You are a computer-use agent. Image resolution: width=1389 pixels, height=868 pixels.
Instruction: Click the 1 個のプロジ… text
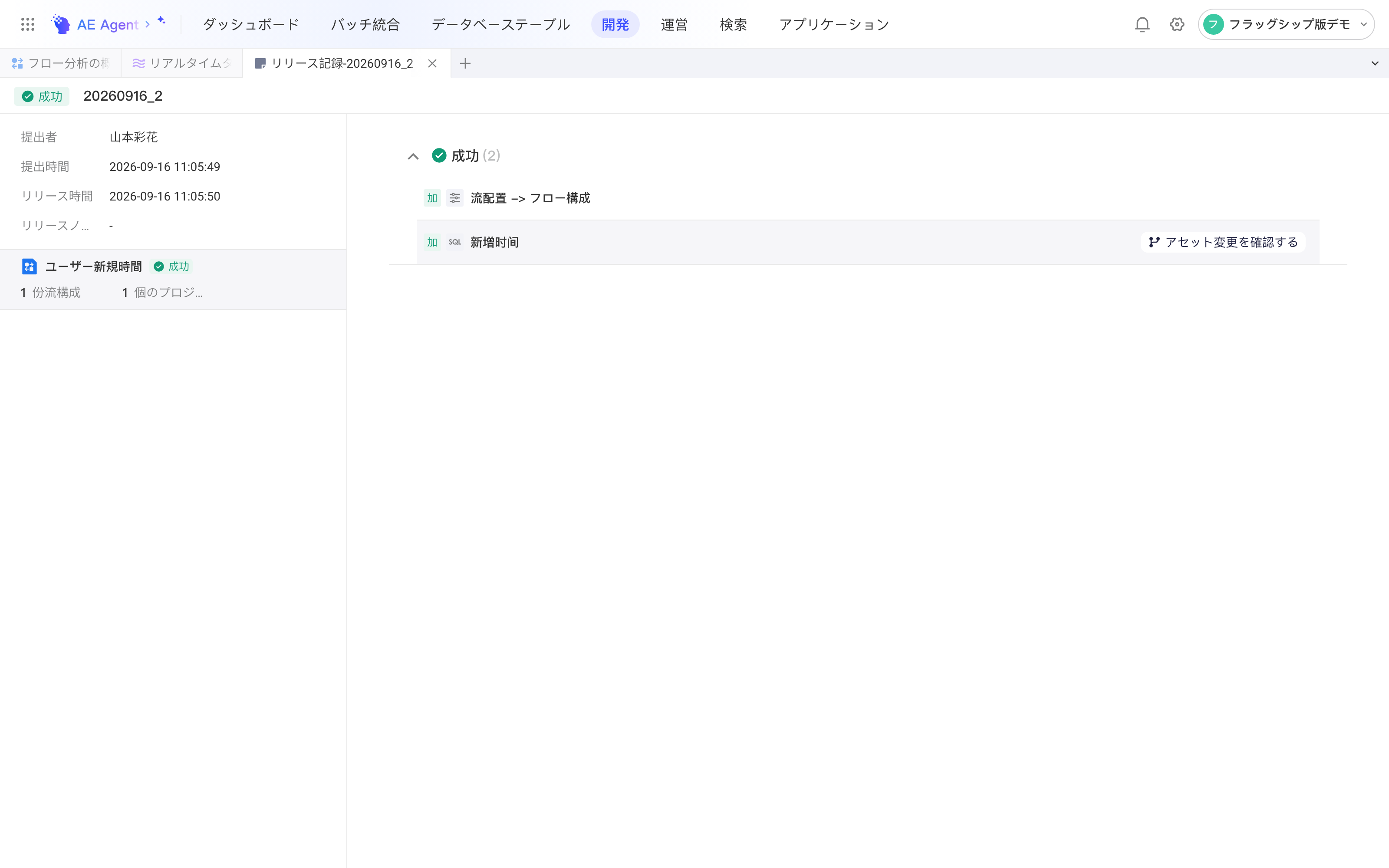(162, 293)
